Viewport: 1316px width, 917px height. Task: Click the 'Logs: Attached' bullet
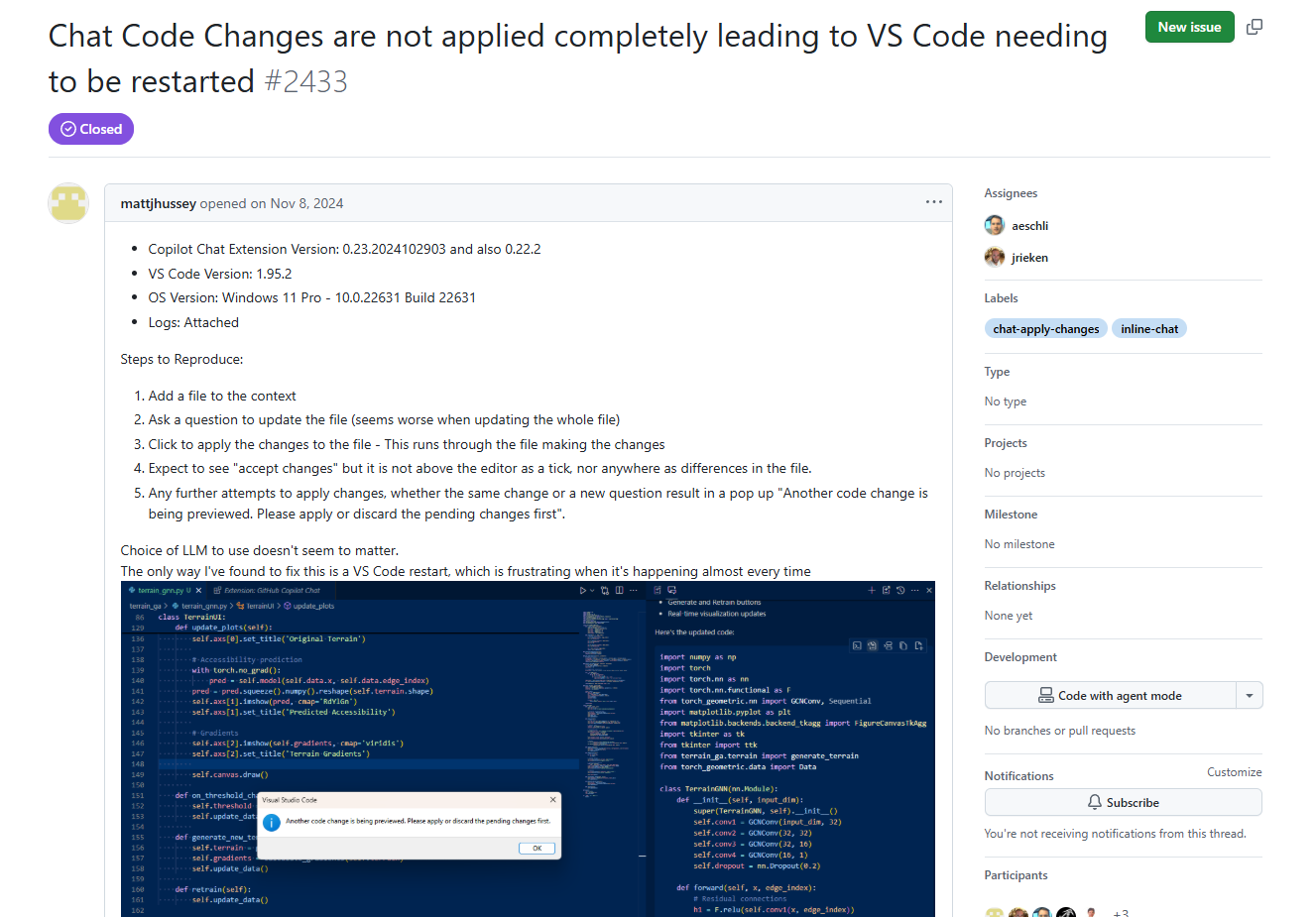[x=193, y=322]
